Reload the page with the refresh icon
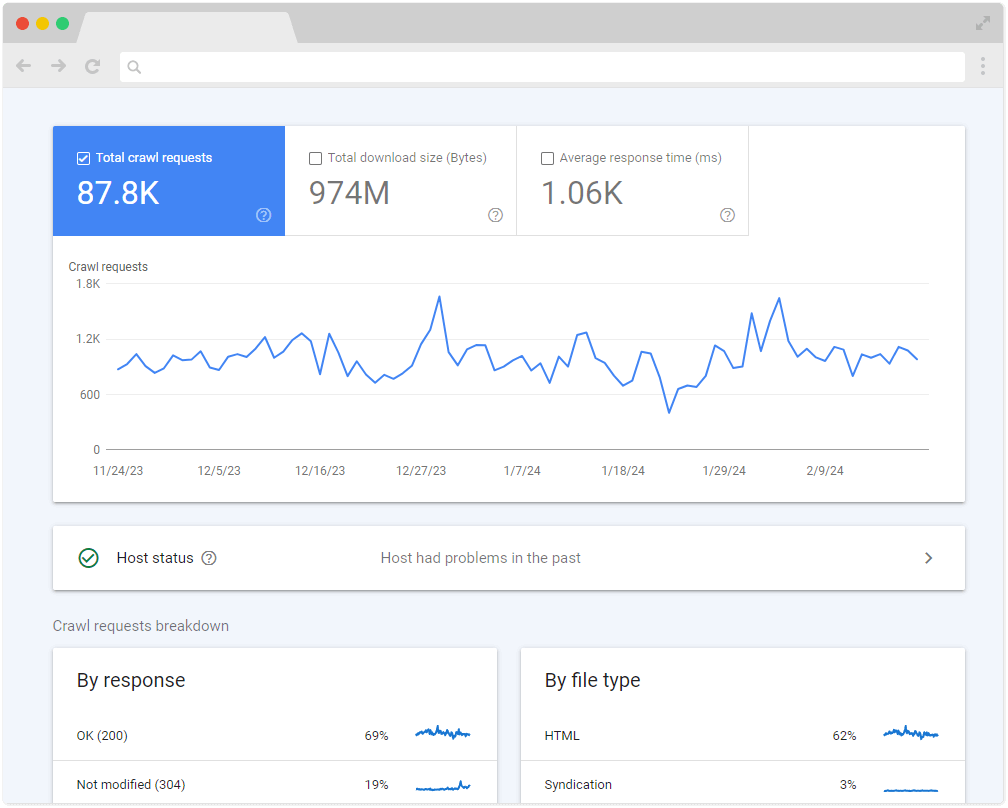The height and width of the screenshot is (808, 1008). [93, 66]
